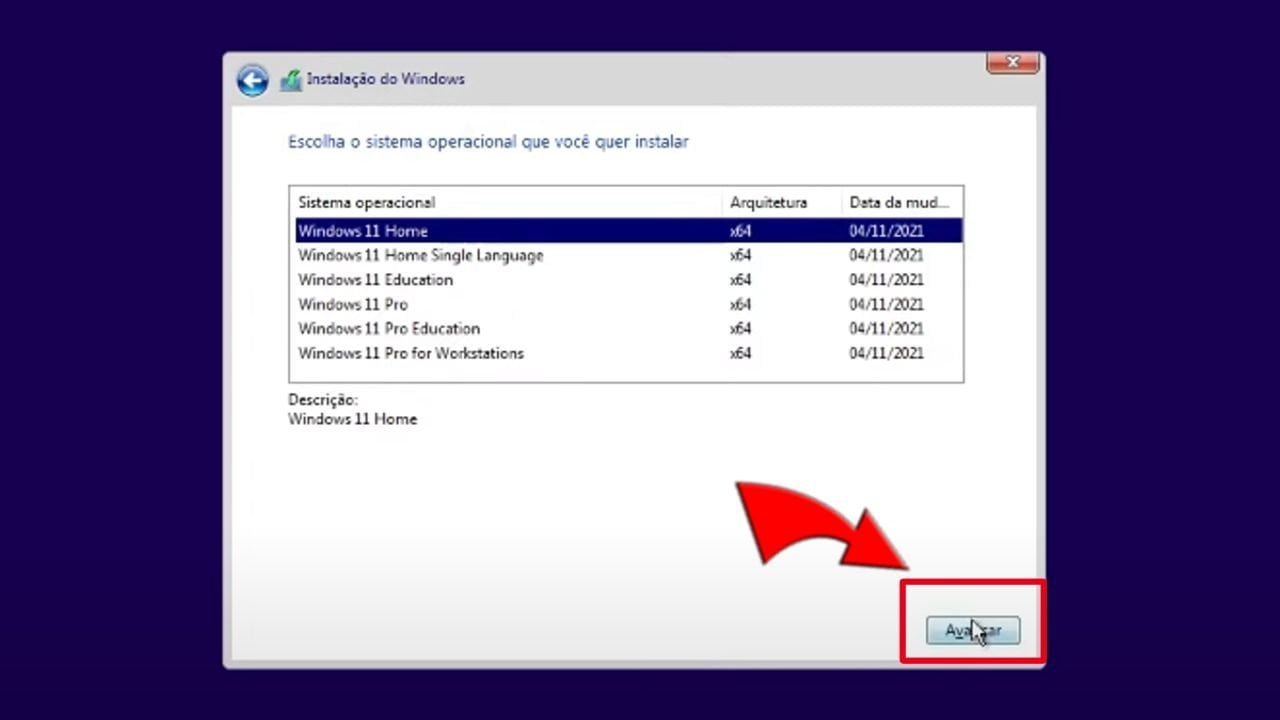
Task: Click x64 in the Windows 11 Education row
Action: click(740, 280)
